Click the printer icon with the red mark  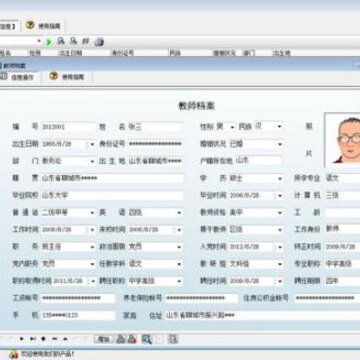coord(132,339)
